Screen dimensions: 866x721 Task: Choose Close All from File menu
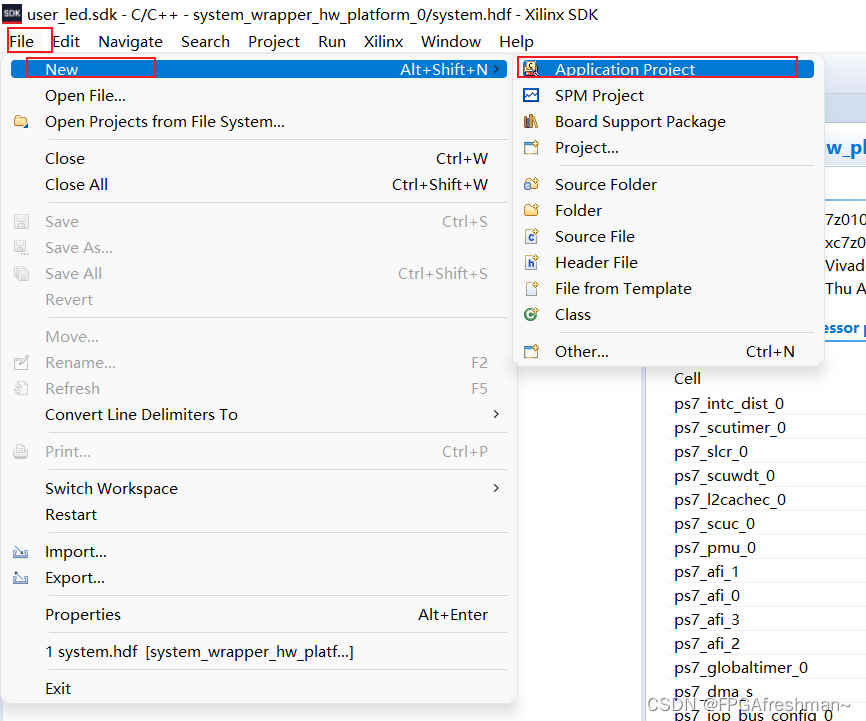(258, 185)
